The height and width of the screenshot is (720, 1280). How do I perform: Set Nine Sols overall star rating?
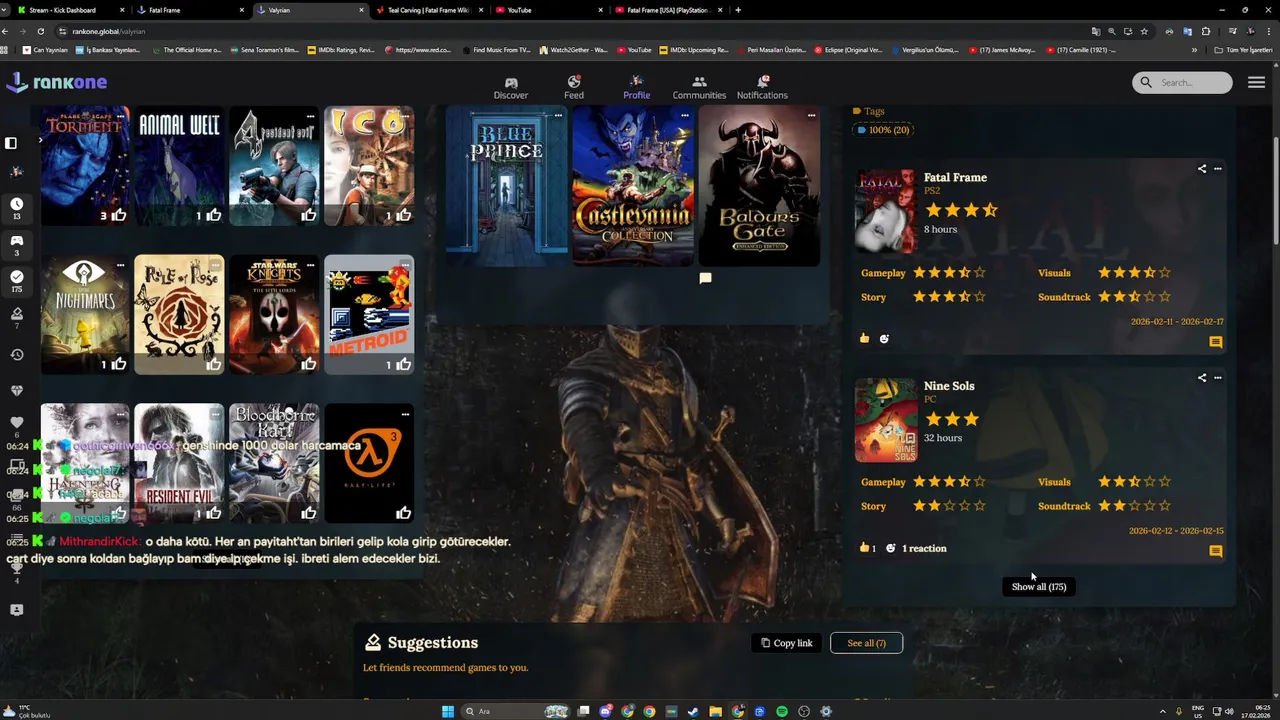[952, 419]
